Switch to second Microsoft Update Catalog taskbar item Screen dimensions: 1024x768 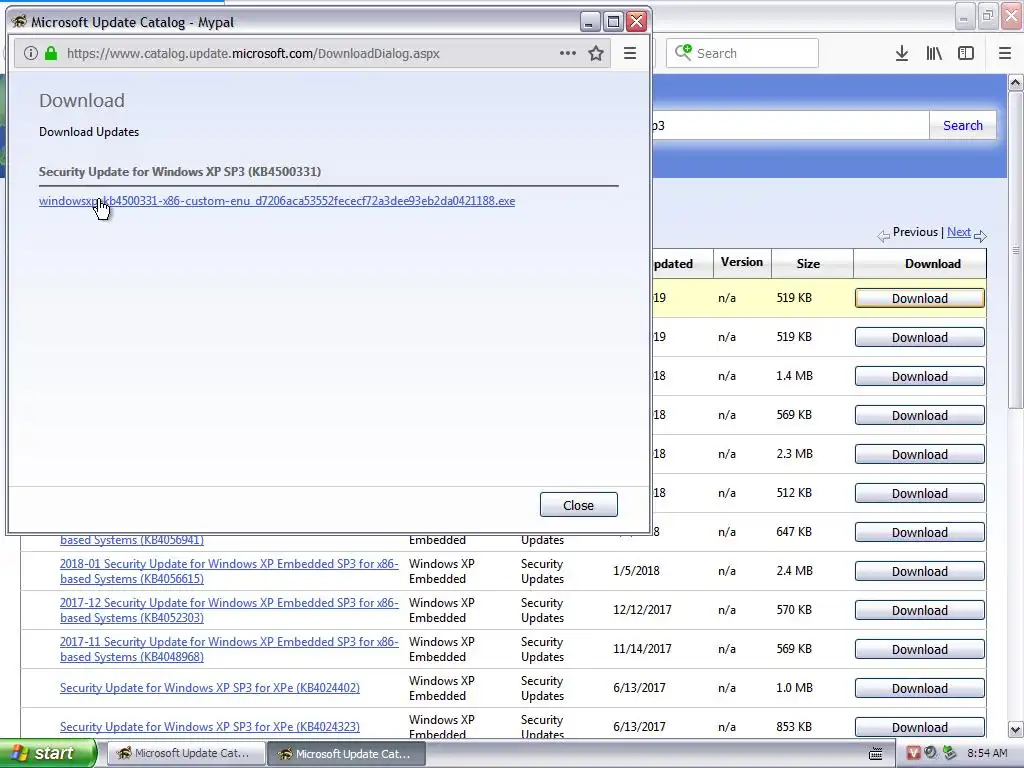click(x=347, y=754)
